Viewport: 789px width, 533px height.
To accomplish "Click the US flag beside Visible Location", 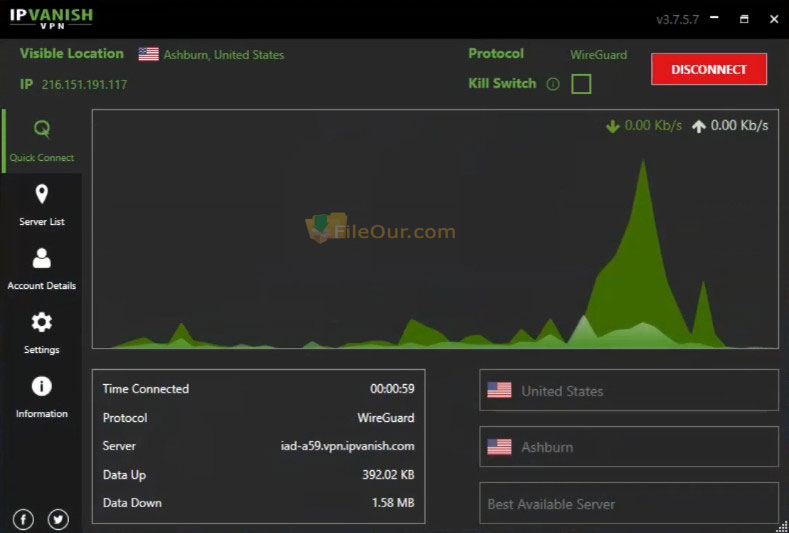I will click(149, 54).
